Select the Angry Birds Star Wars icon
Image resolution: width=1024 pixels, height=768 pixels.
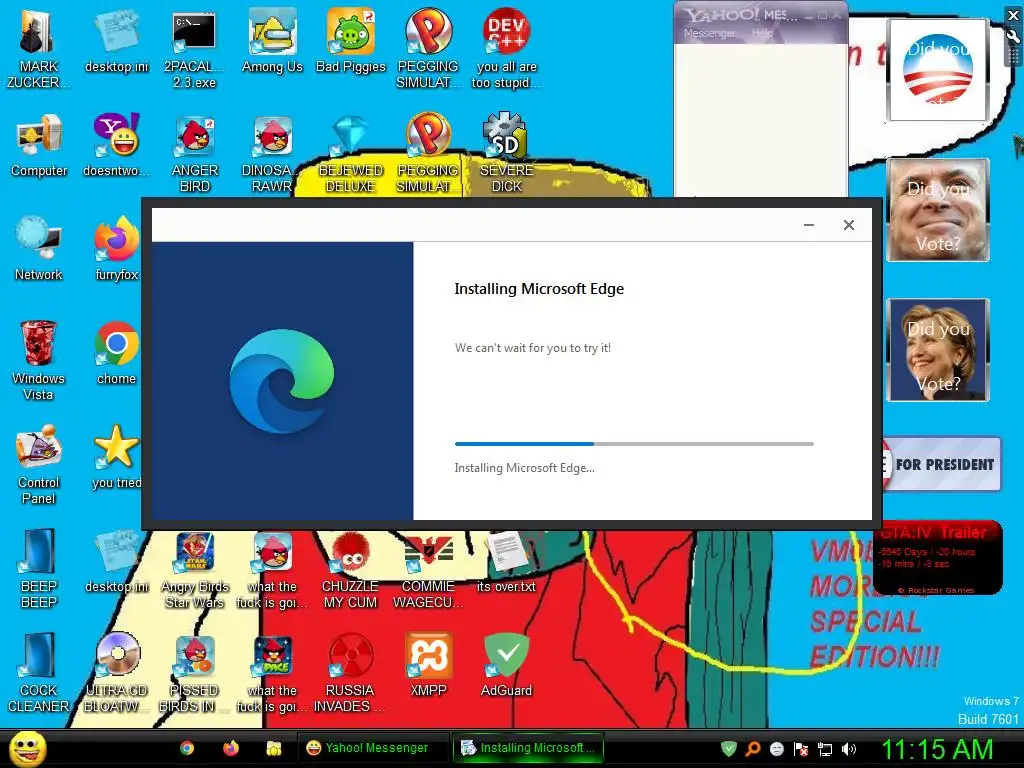pos(194,571)
